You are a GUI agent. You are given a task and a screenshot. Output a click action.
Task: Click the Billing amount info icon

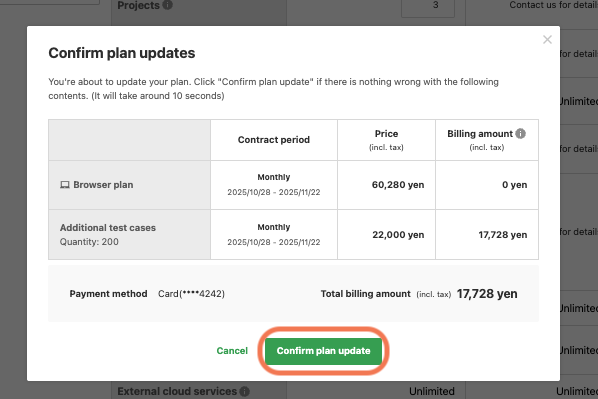point(520,134)
